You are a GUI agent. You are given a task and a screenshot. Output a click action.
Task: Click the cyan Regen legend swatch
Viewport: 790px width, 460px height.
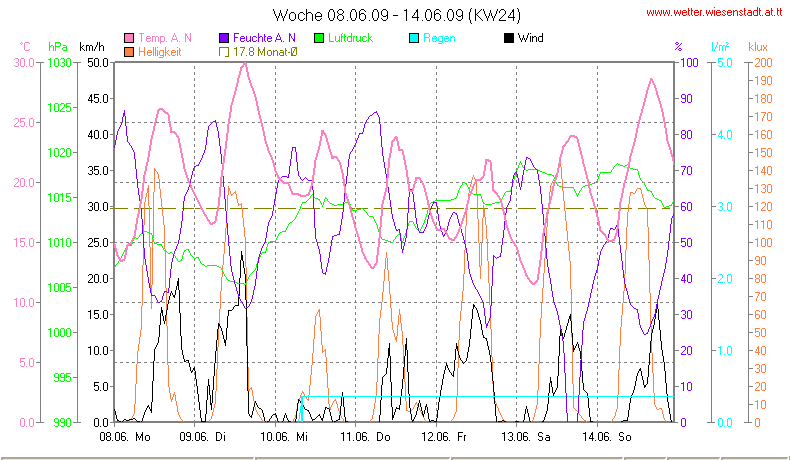(x=414, y=38)
